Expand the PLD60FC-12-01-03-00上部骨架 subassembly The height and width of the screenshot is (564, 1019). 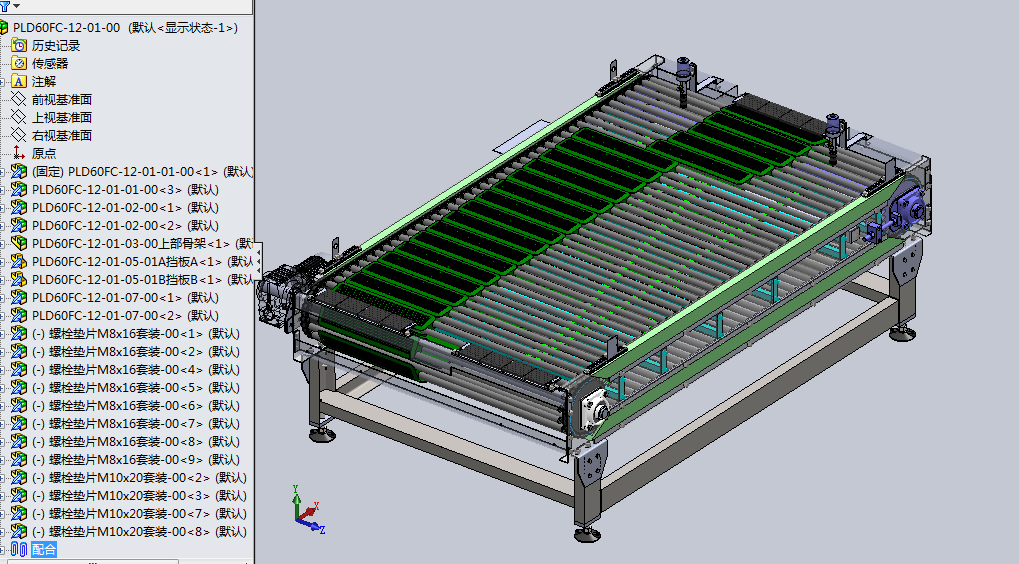(3, 243)
